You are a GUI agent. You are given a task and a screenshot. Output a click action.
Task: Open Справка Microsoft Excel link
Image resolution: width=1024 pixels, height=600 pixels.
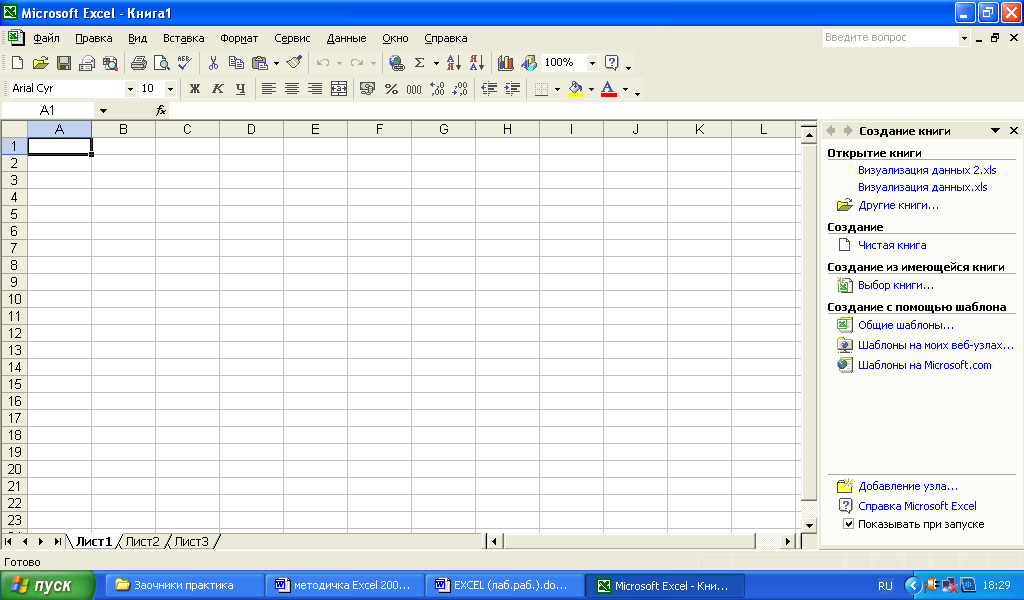917,505
